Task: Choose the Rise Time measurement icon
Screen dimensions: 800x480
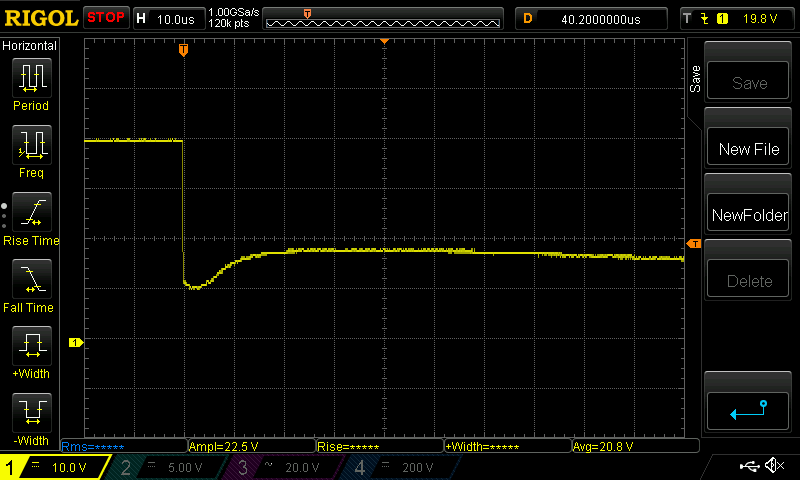Action: (x=30, y=217)
